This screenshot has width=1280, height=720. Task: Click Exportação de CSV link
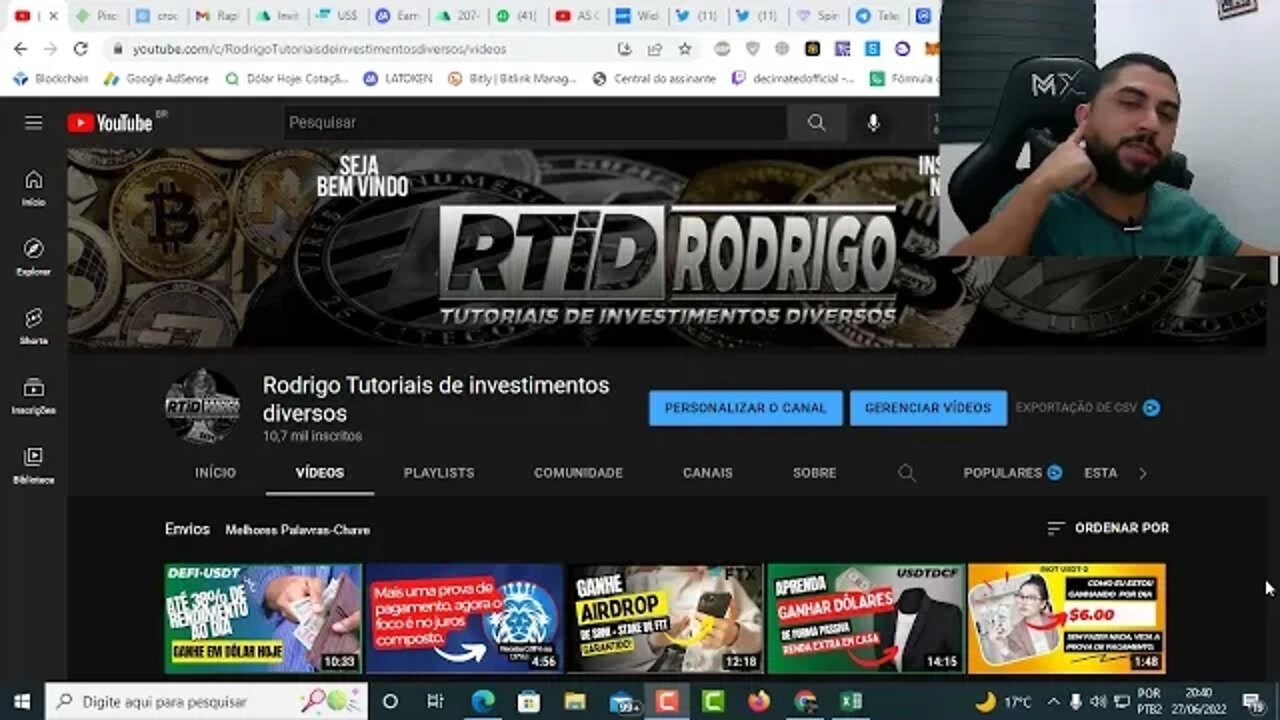point(1088,408)
